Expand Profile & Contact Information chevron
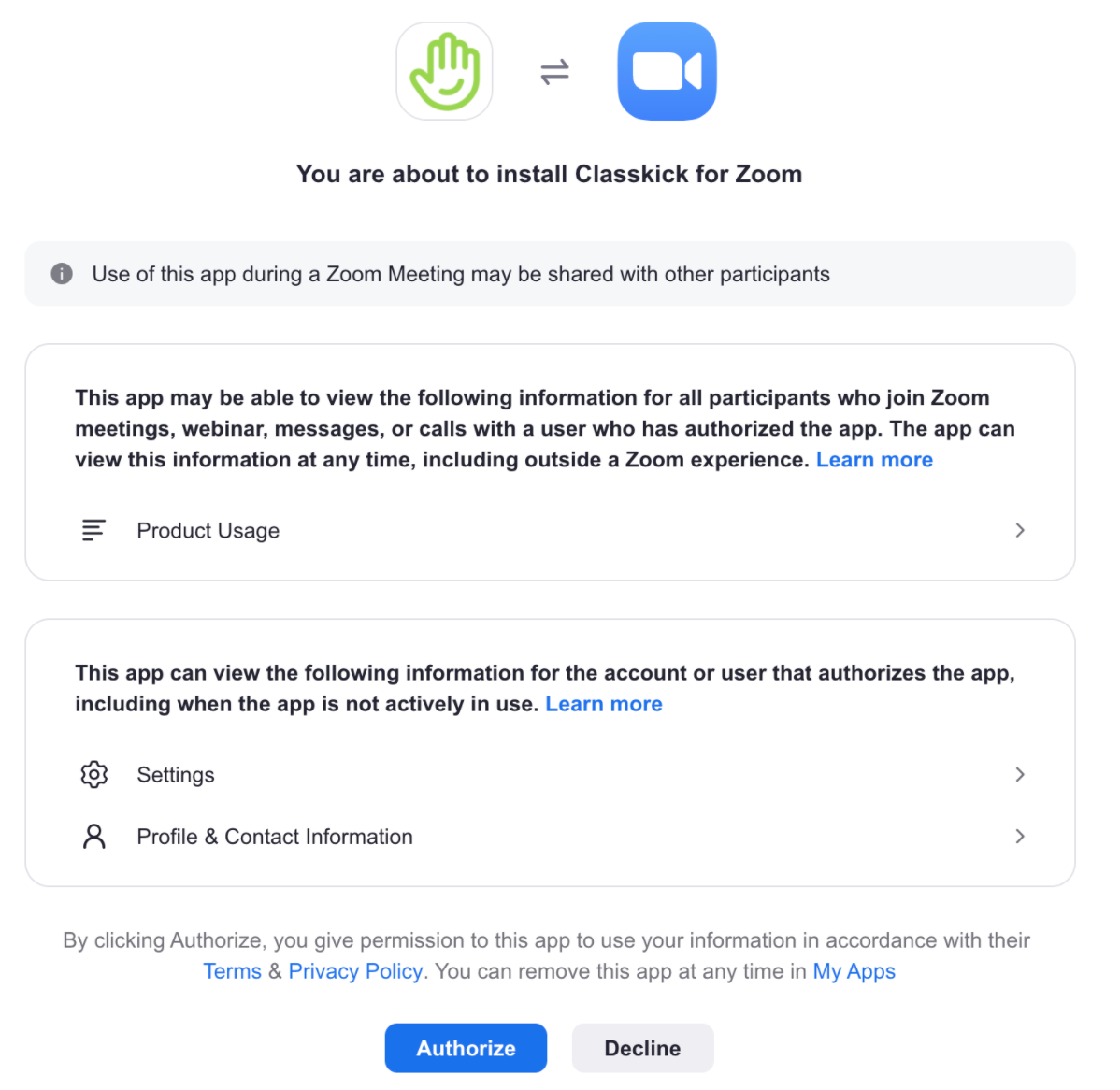This screenshot has height=1090, width=1120. (x=1020, y=836)
